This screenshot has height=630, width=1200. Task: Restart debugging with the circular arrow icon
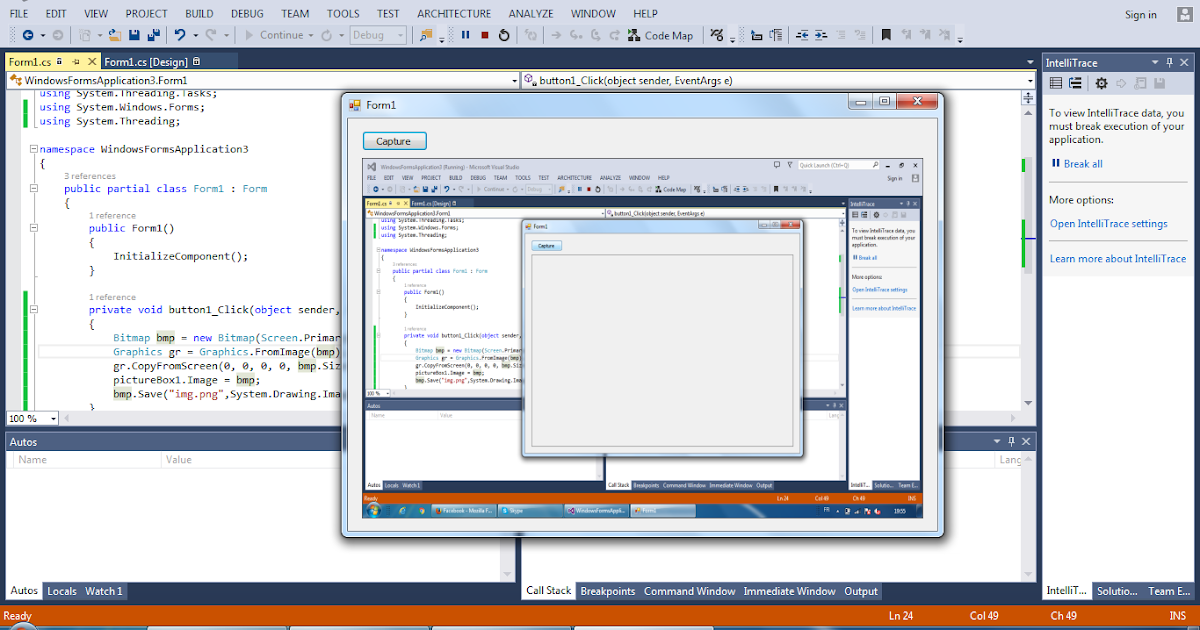(x=504, y=36)
